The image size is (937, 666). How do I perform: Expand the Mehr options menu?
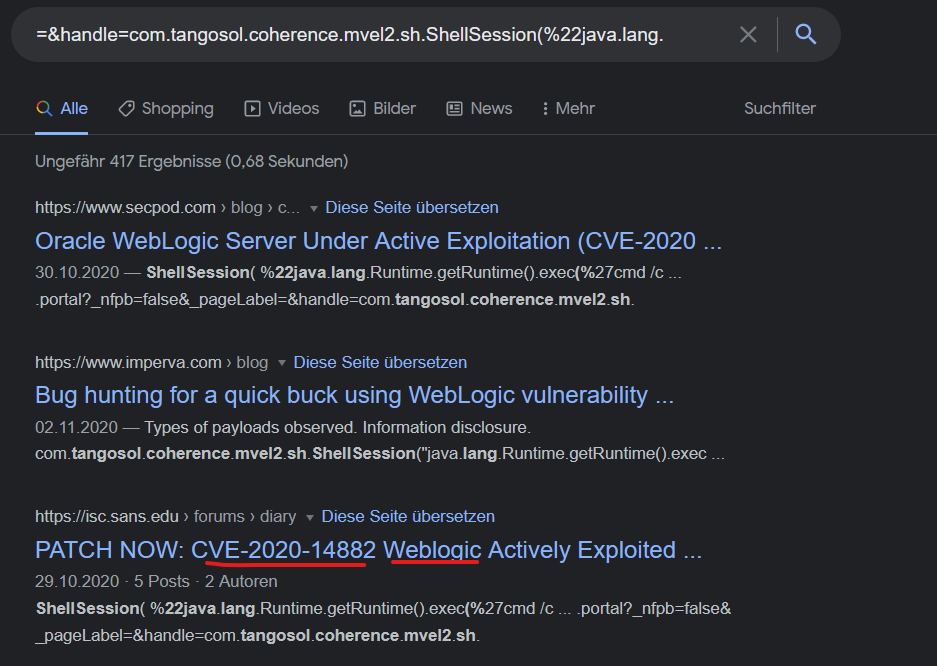pyautogui.click(x=567, y=108)
